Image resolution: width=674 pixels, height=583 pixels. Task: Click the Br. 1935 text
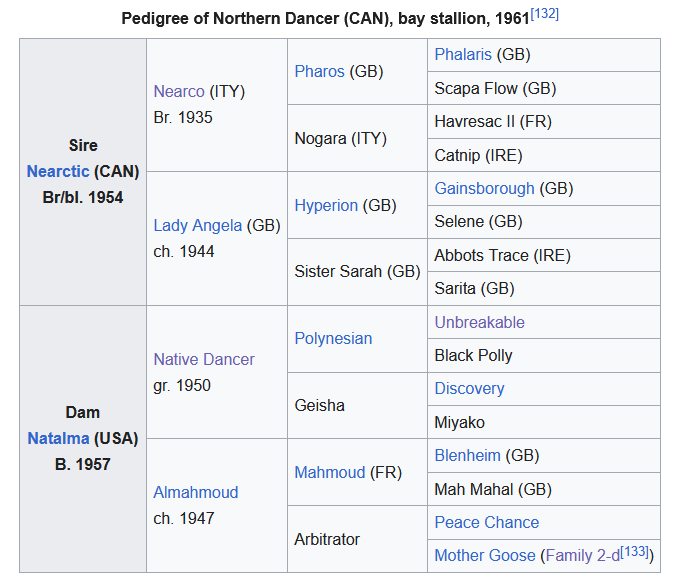[183, 118]
